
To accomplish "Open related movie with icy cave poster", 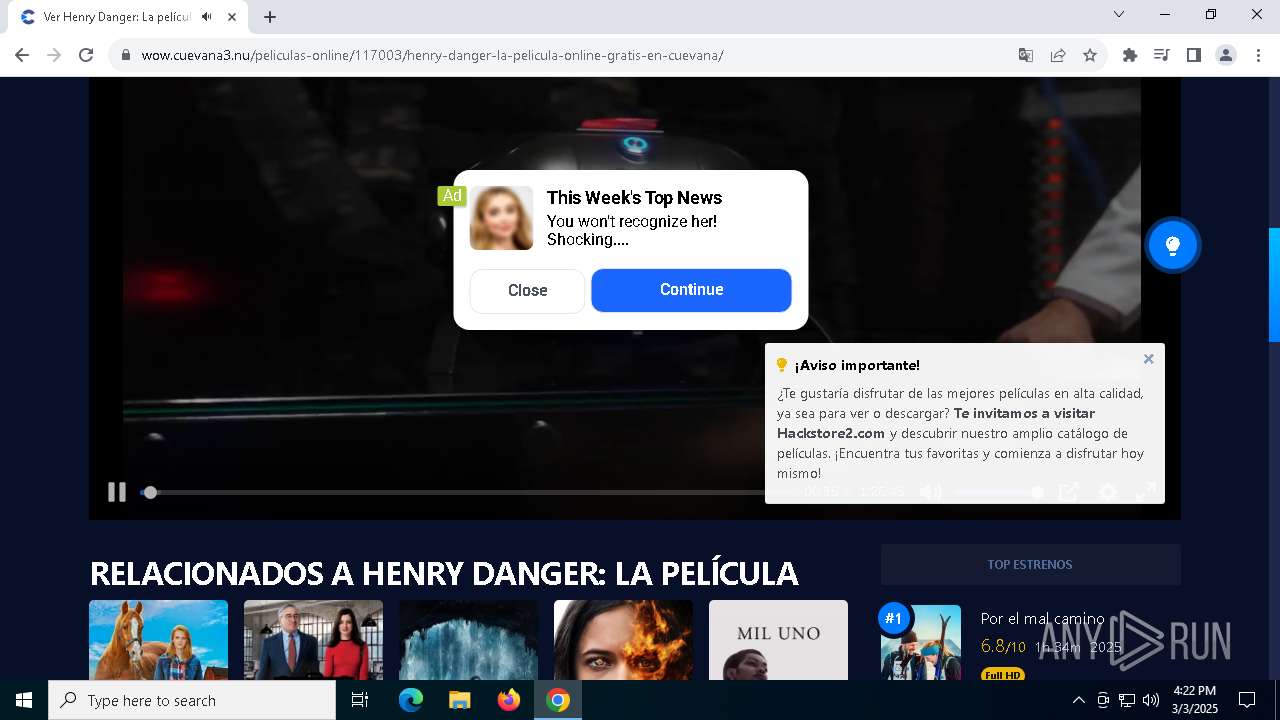I will (x=468, y=640).
